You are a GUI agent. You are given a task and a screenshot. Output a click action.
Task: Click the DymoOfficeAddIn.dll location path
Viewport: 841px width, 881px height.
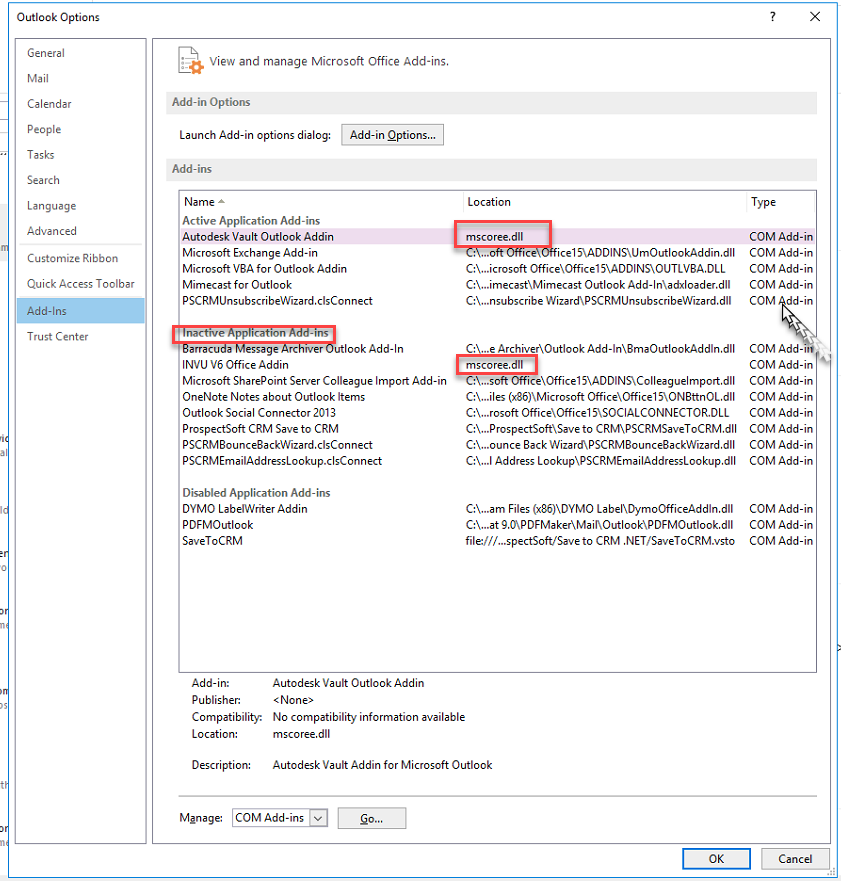(599, 509)
